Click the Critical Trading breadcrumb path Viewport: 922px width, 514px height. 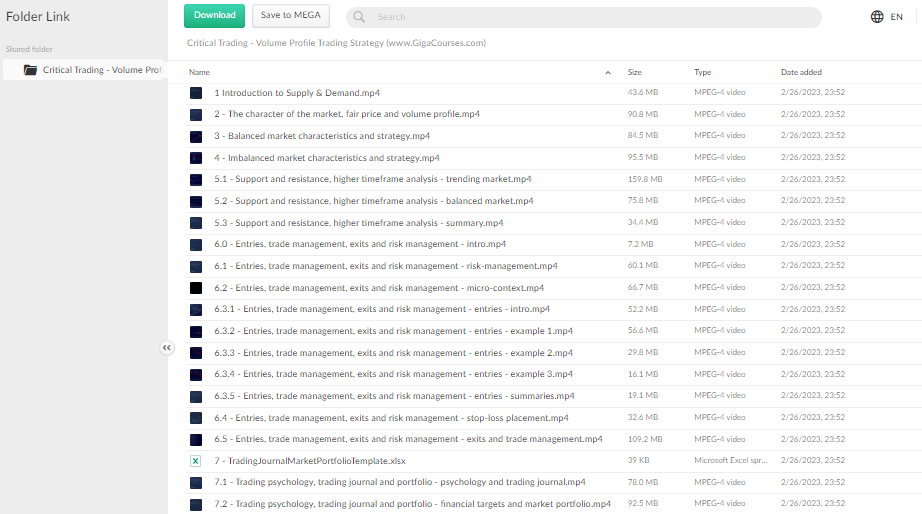click(336, 43)
